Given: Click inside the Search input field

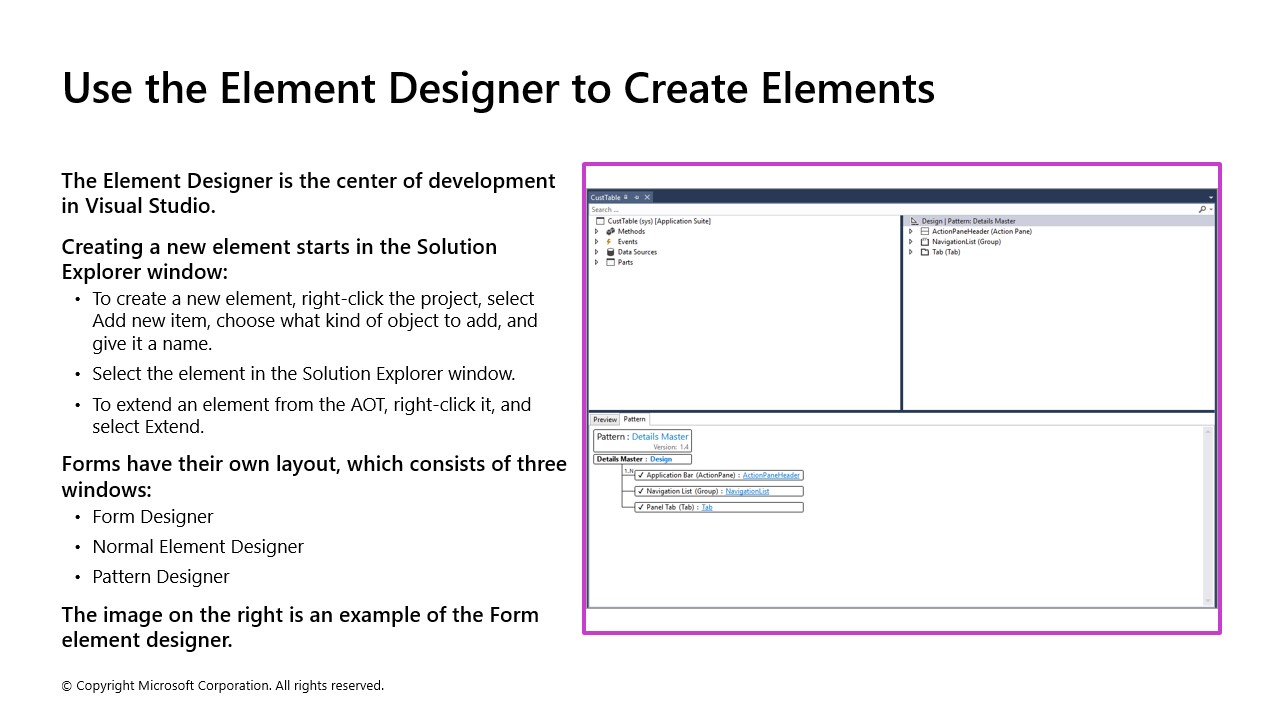Looking at the screenshot, I should pyautogui.click(x=700, y=209).
